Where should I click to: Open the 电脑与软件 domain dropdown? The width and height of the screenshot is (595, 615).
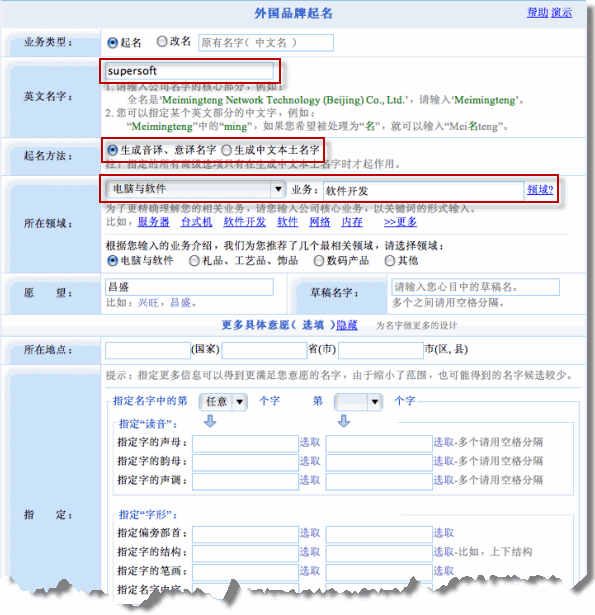pos(195,189)
